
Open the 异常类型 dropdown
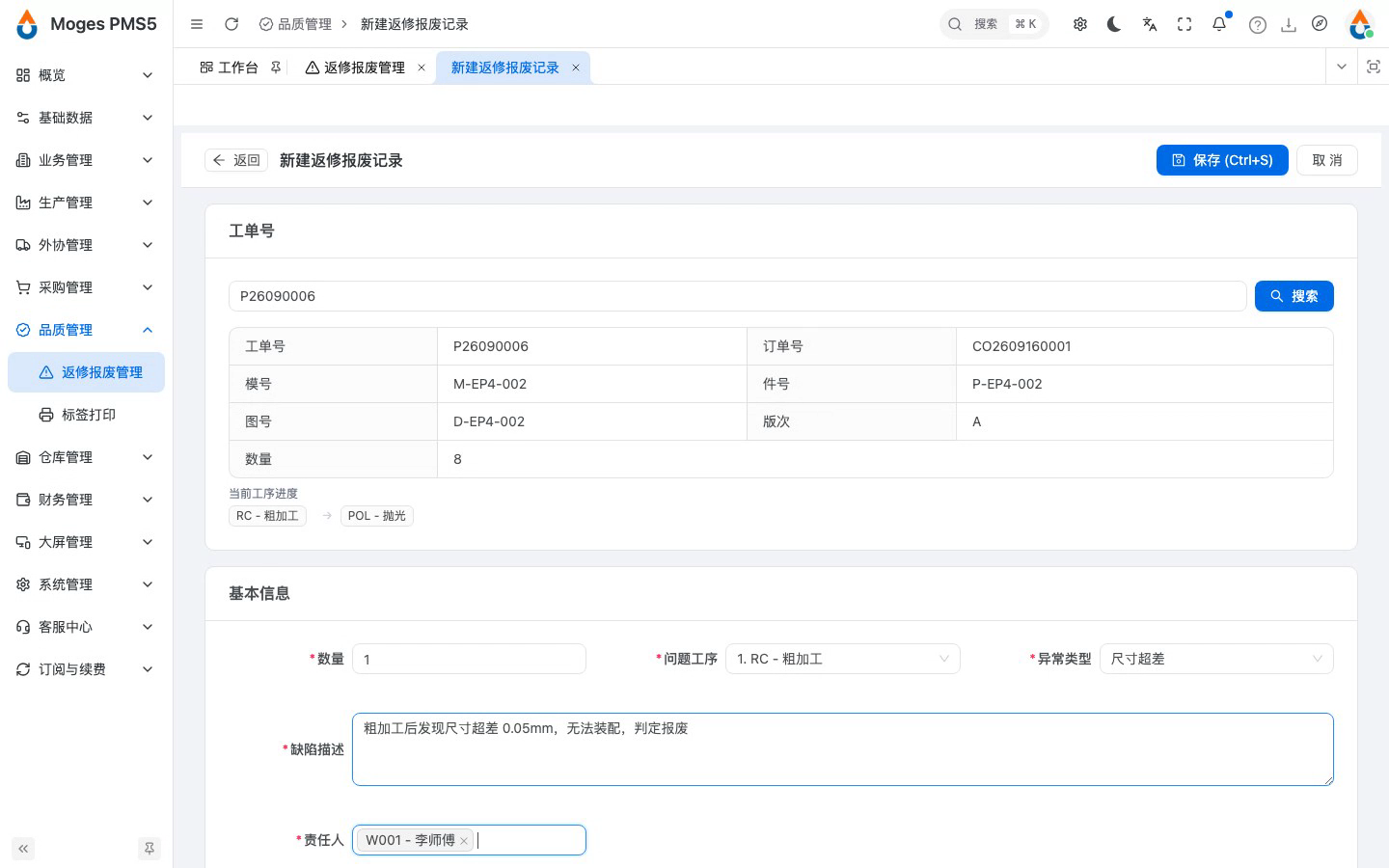[x=1216, y=659]
